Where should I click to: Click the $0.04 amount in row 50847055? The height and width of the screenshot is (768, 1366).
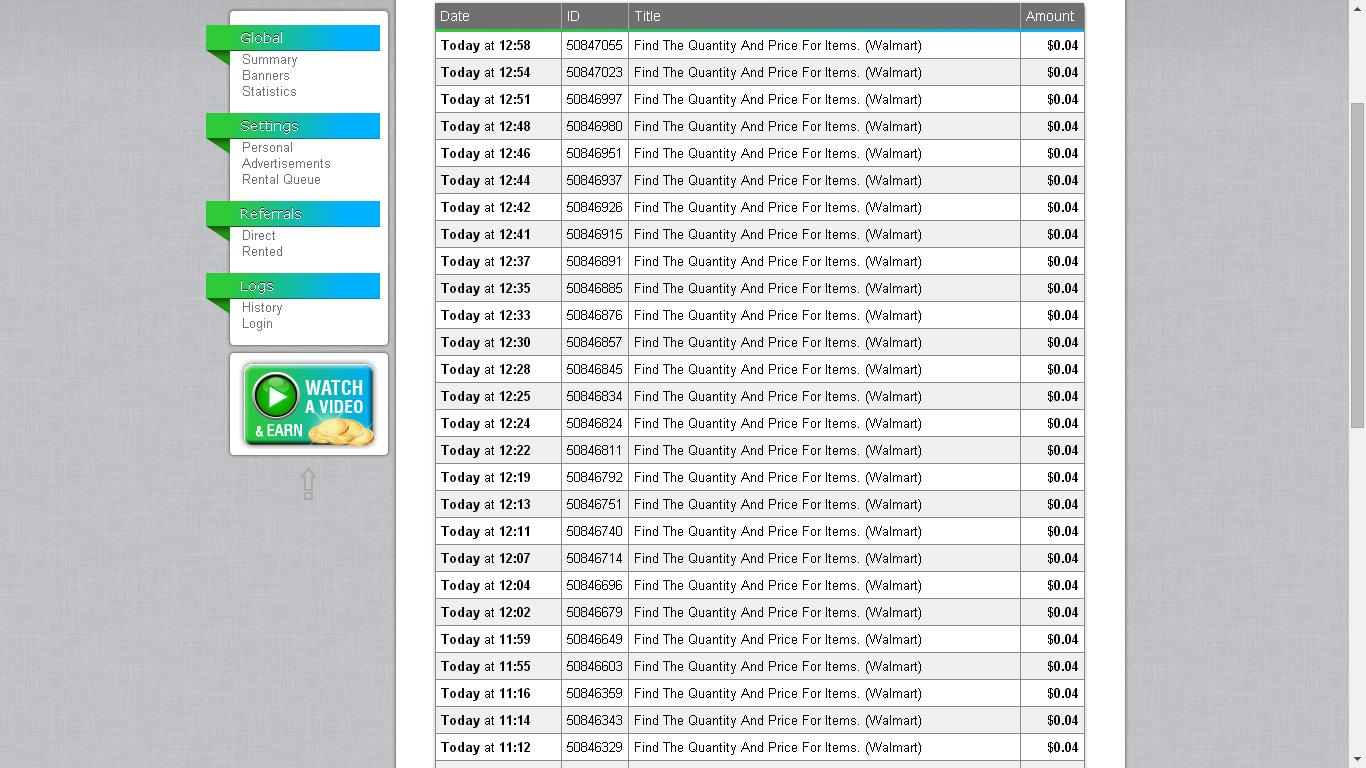(x=1062, y=45)
